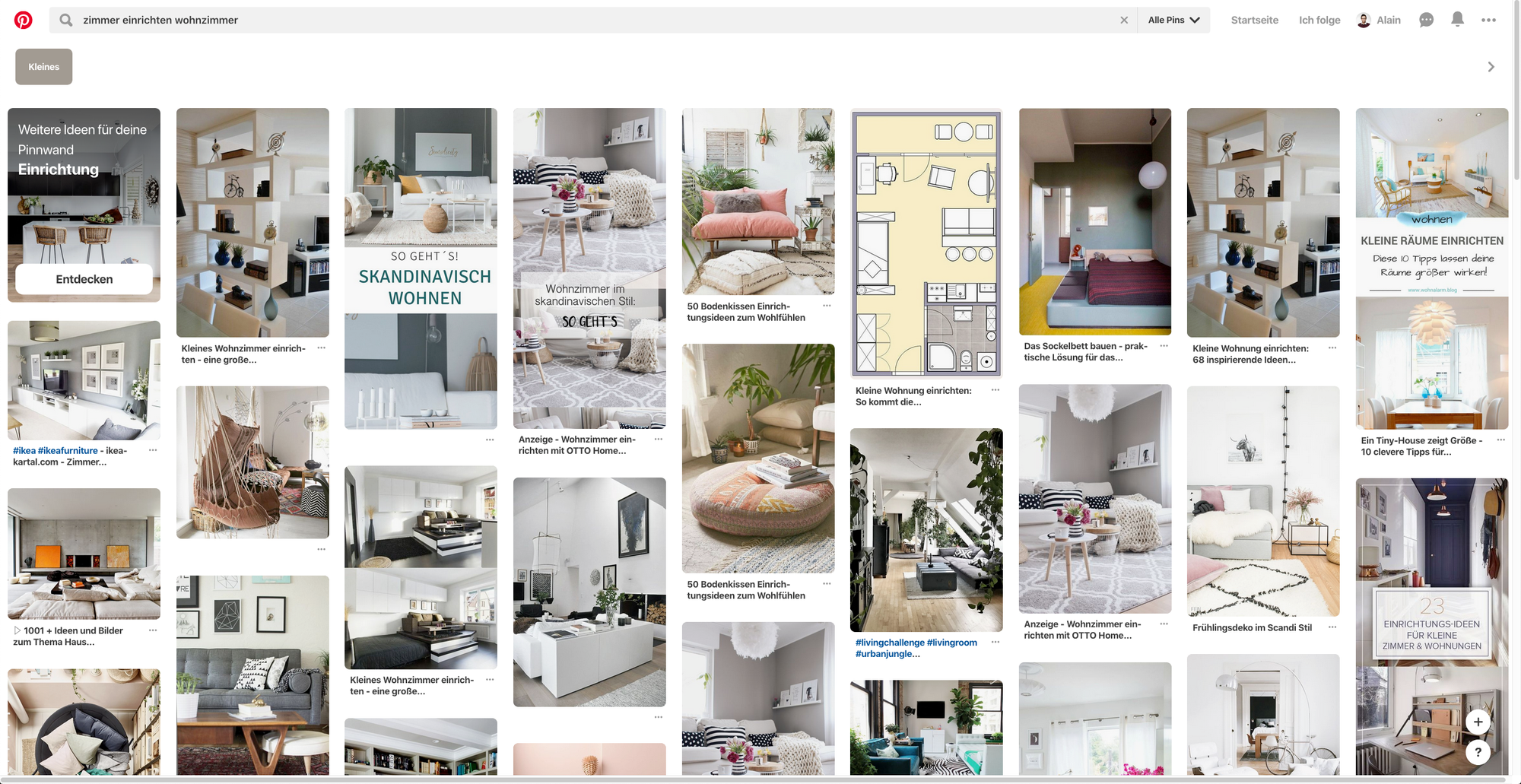Click the plus add-pin button
1521x784 pixels.
tap(1478, 722)
